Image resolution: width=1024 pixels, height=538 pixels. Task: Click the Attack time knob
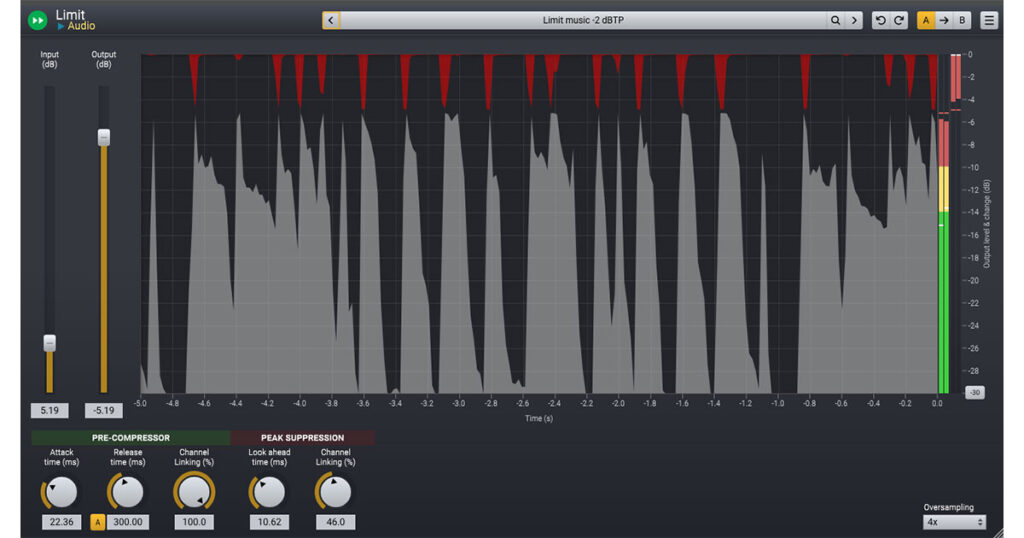(x=61, y=492)
